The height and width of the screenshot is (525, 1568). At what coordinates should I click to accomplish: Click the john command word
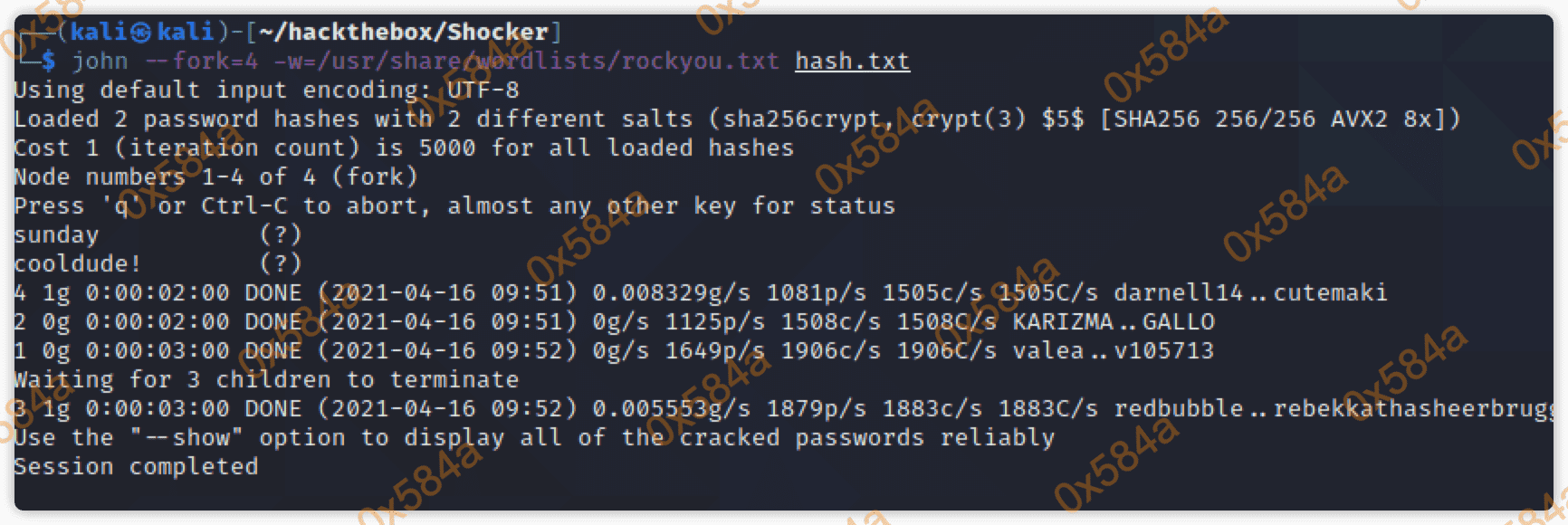point(100,62)
